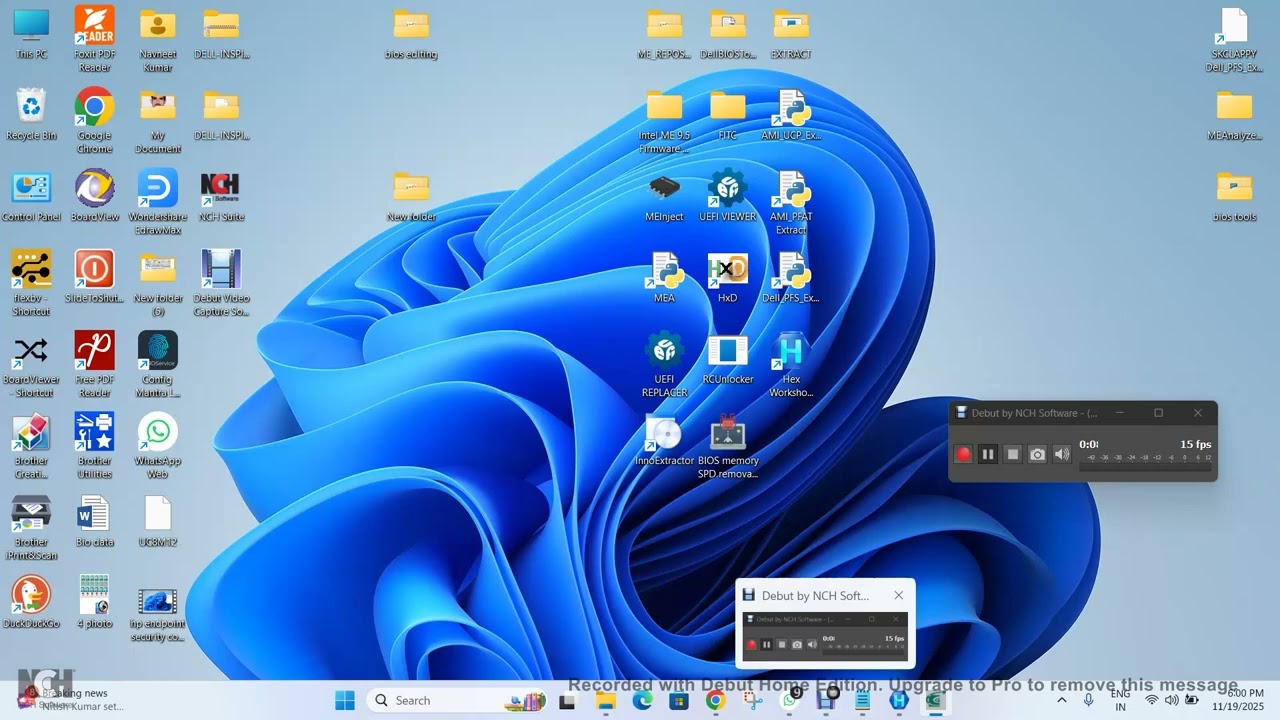Open Recycle Bin on the desktop
Screen dimensions: 1280x720
click(31, 114)
